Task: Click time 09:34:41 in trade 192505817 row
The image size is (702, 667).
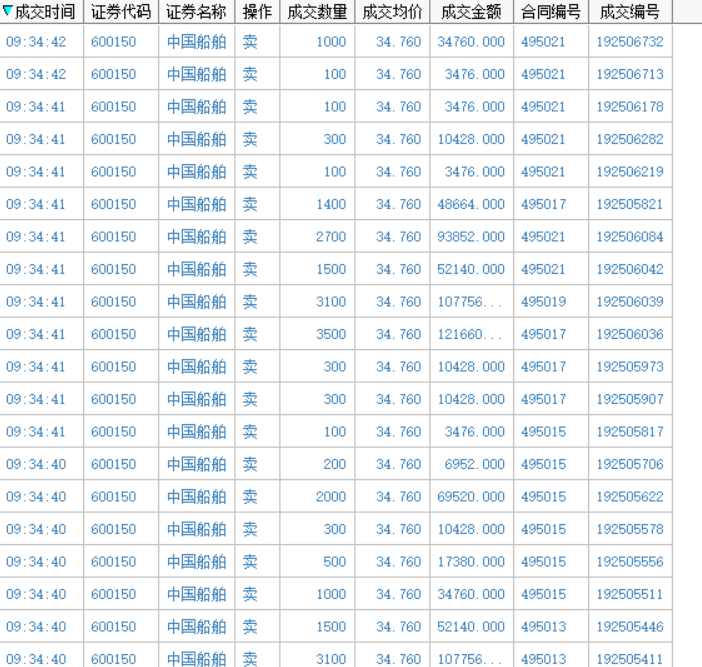Action: [35, 432]
